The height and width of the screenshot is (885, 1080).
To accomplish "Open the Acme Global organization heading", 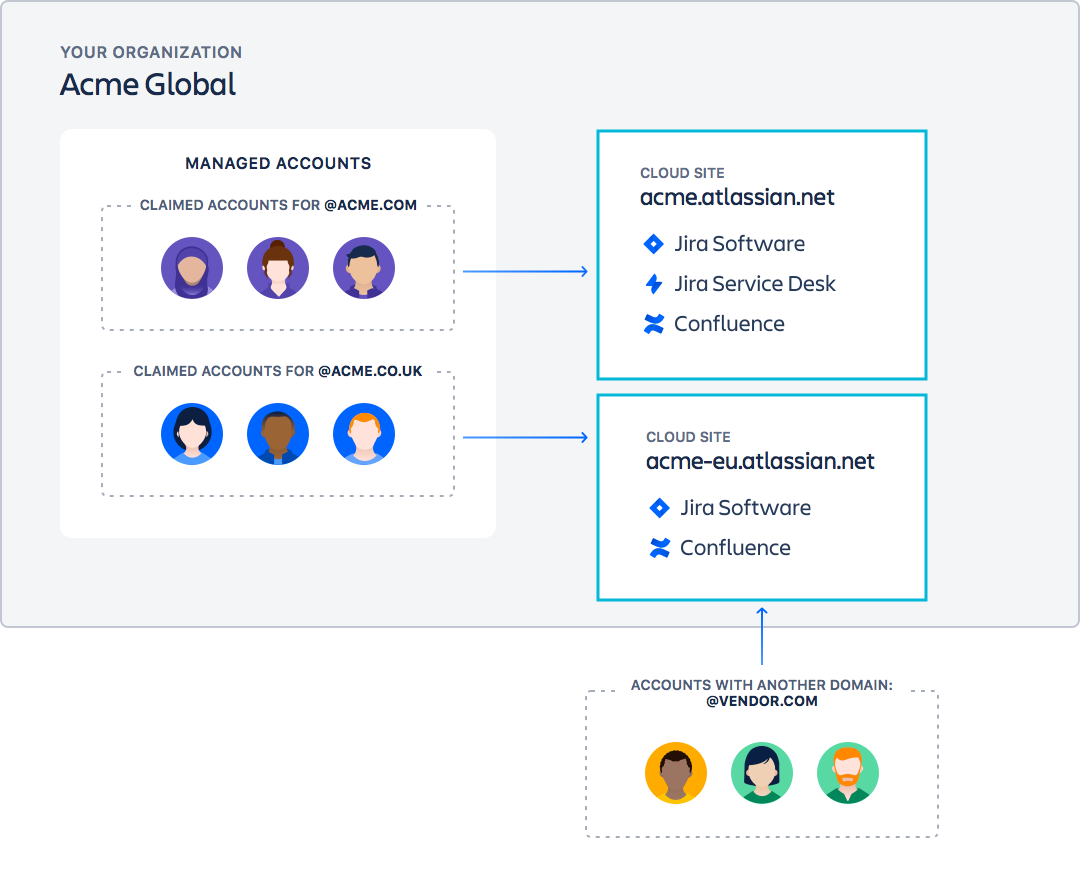I will pos(148,85).
